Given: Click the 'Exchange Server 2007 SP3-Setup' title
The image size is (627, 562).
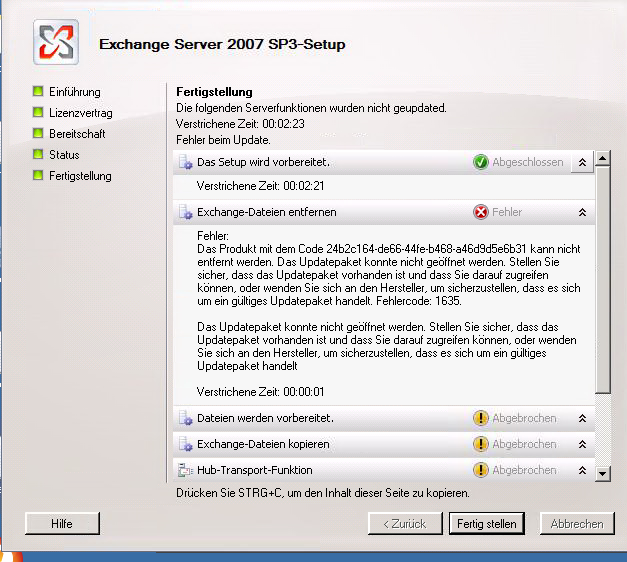Looking at the screenshot, I should pyautogui.click(x=222, y=44).
